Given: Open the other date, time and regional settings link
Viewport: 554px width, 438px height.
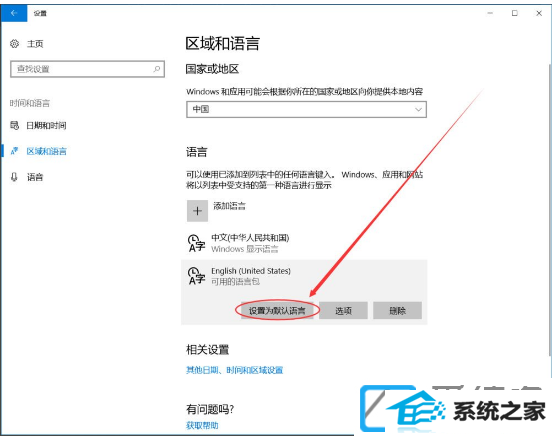Looking at the screenshot, I should [x=235, y=370].
